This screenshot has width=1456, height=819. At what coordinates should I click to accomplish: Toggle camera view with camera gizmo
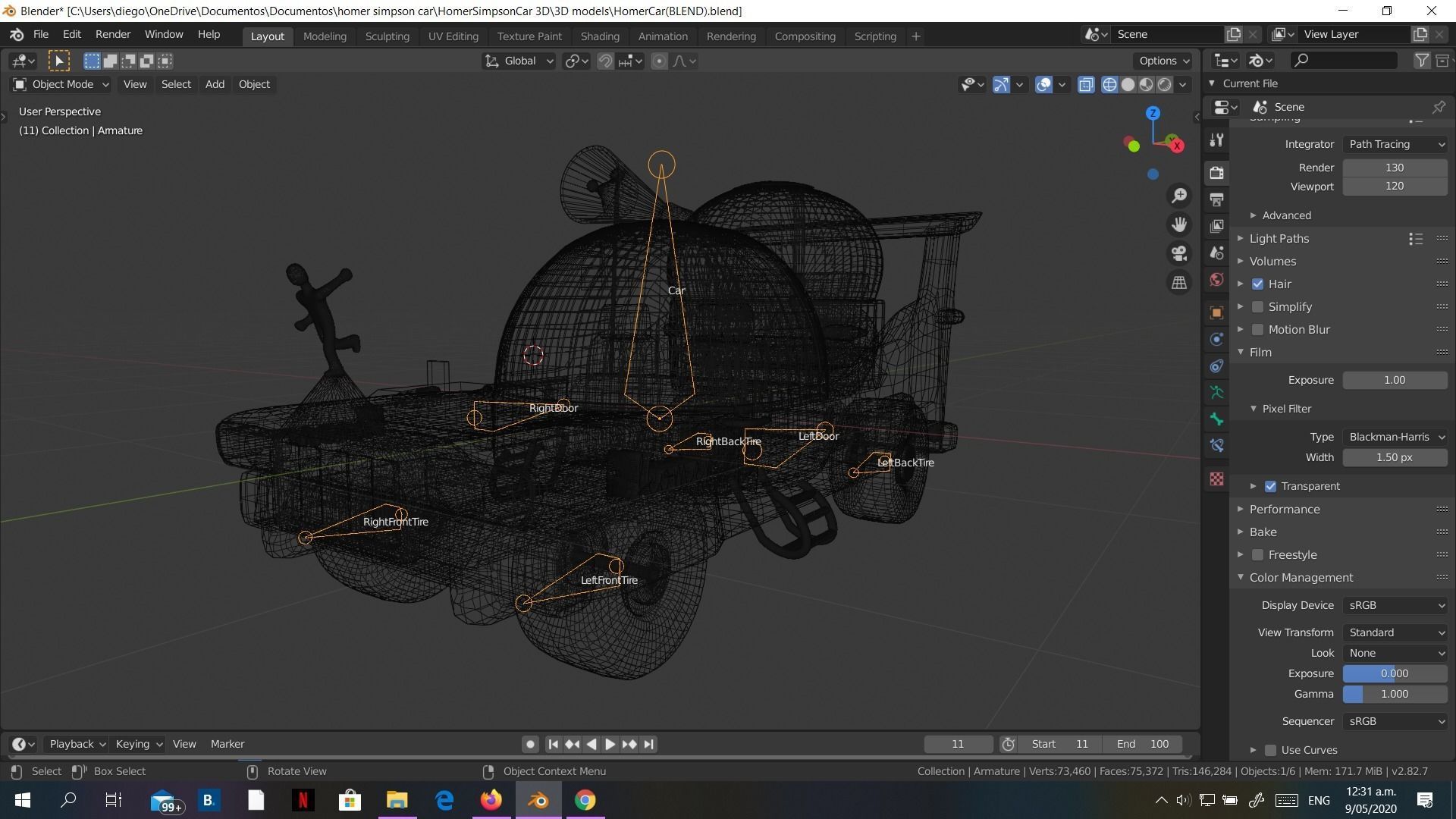(x=1179, y=253)
